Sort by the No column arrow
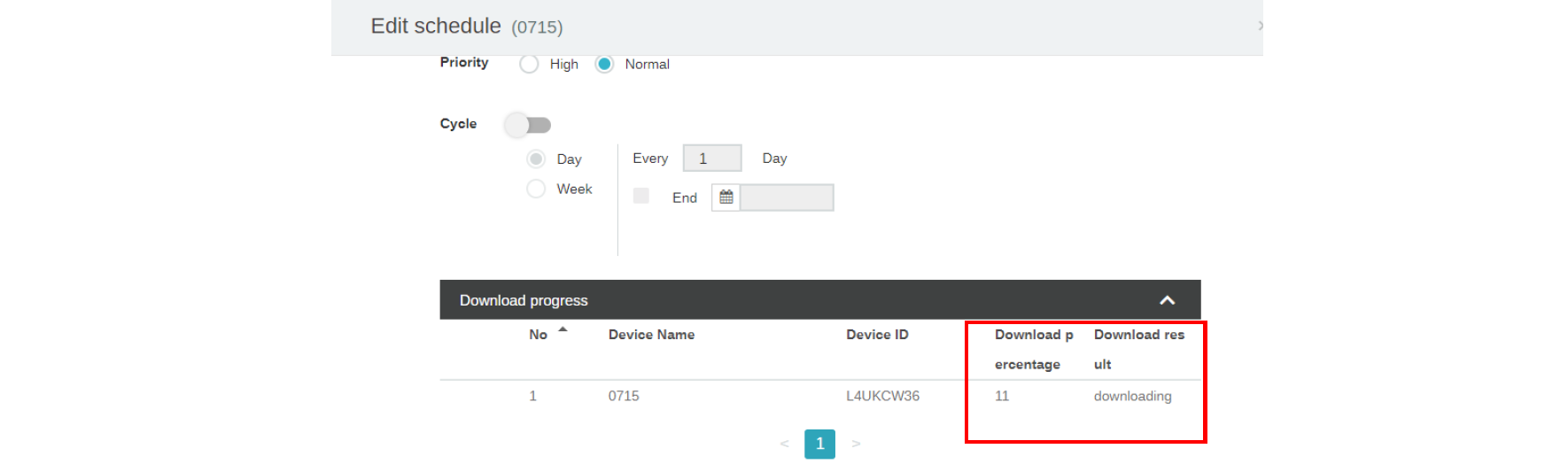 point(563,330)
